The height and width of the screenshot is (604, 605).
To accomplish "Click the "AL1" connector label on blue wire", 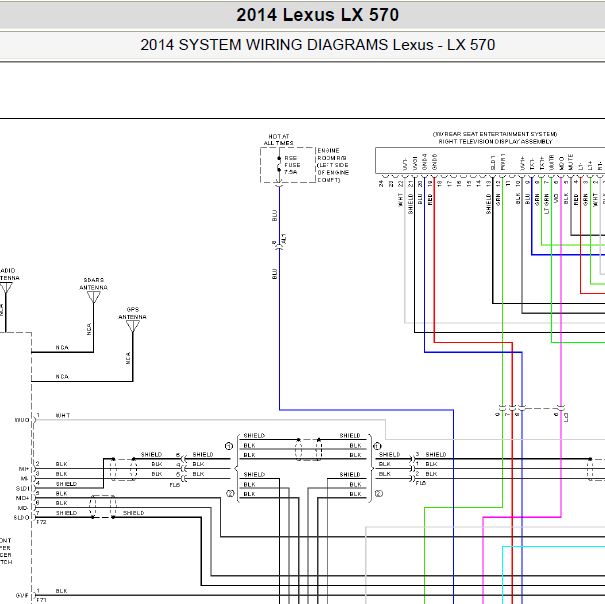I will (284, 239).
